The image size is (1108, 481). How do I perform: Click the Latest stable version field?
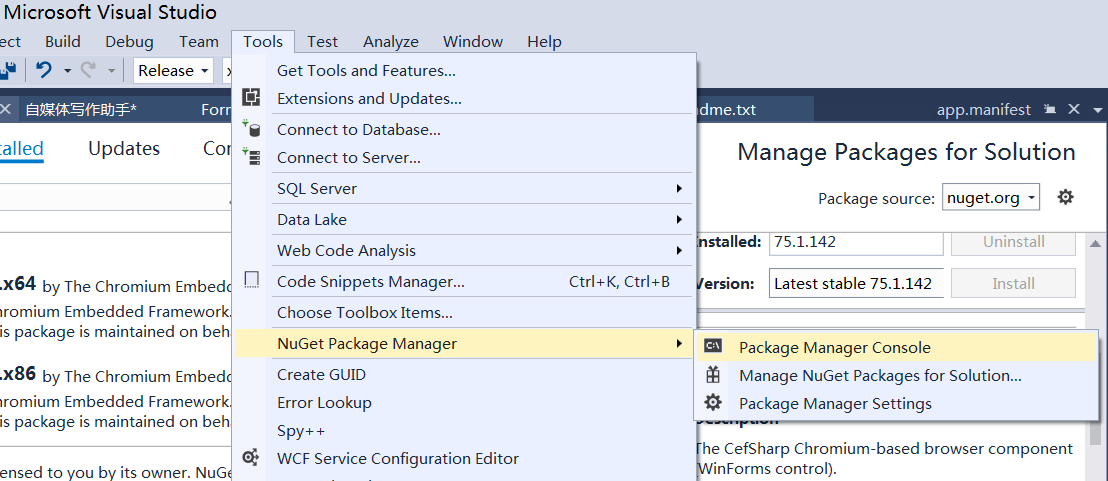point(855,283)
